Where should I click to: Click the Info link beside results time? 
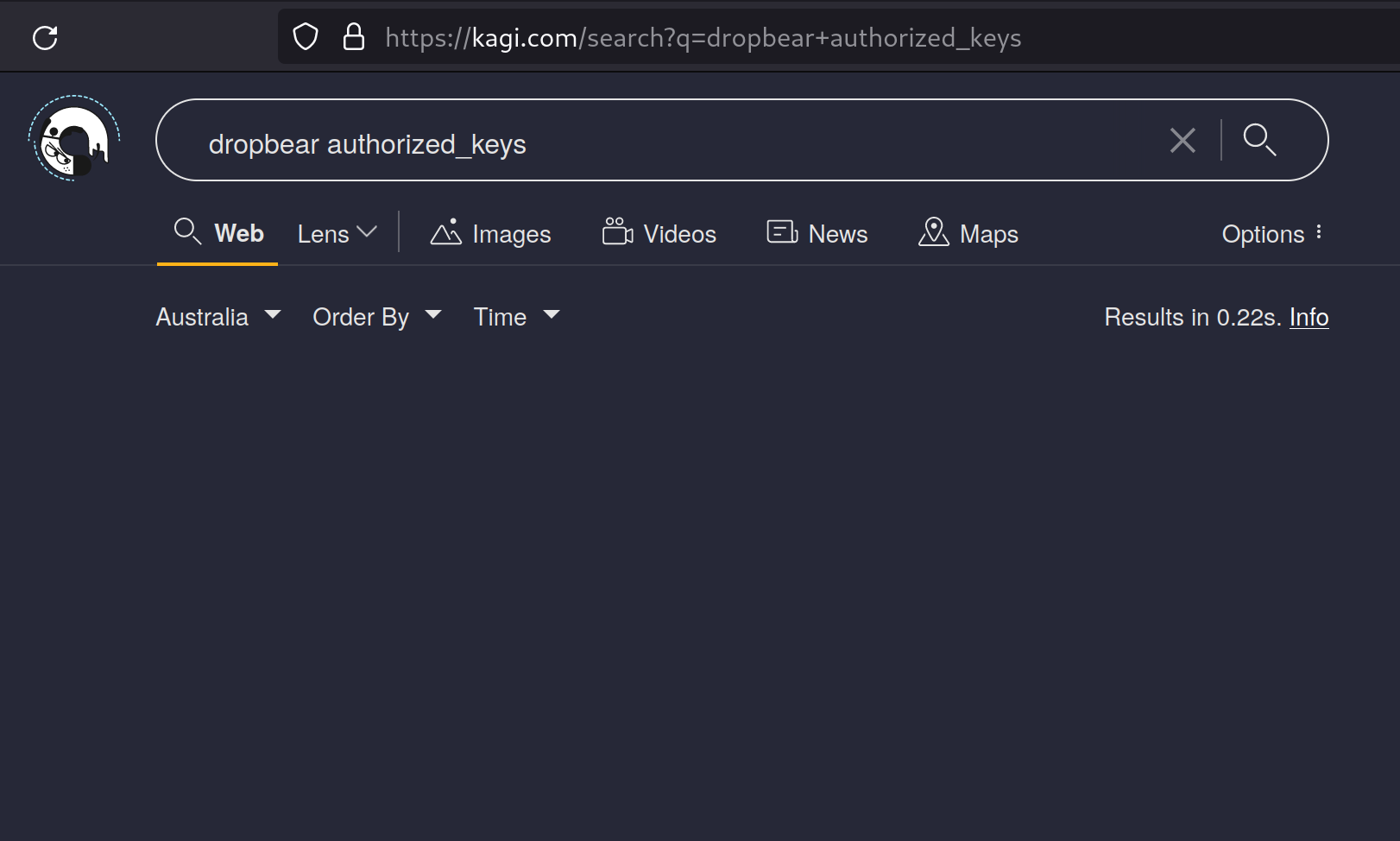point(1309,317)
